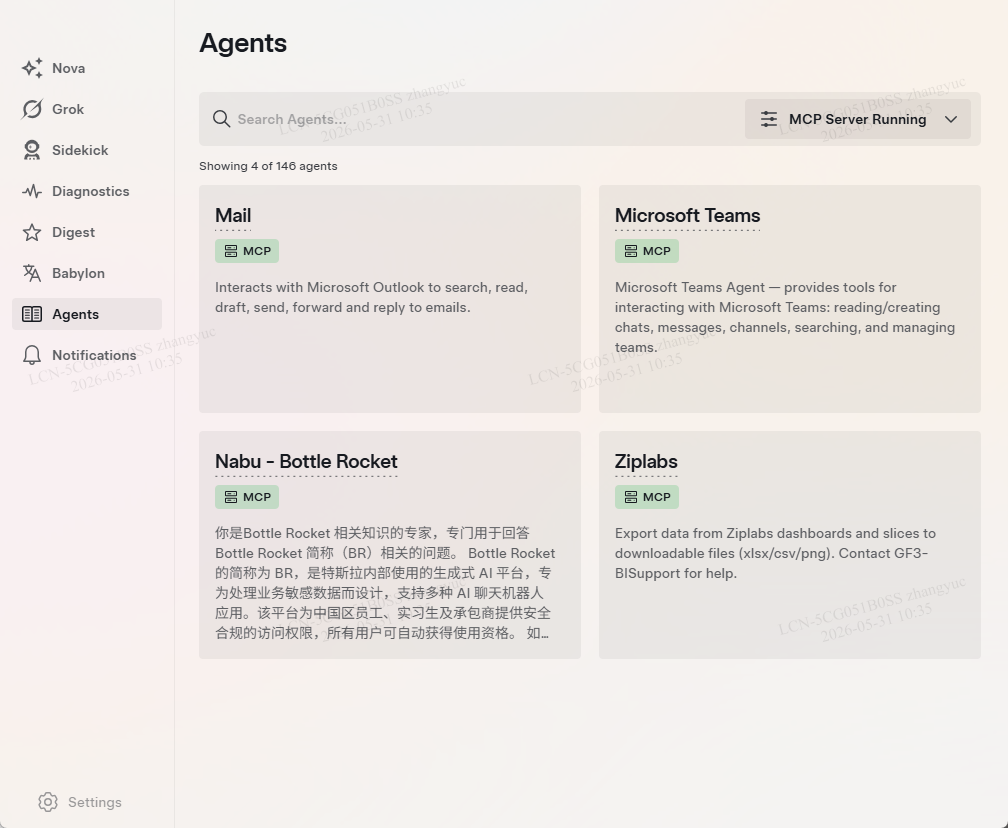The height and width of the screenshot is (828, 1008).
Task: Click the Nabu Bottle Rocket Chinese description
Action: [385, 583]
